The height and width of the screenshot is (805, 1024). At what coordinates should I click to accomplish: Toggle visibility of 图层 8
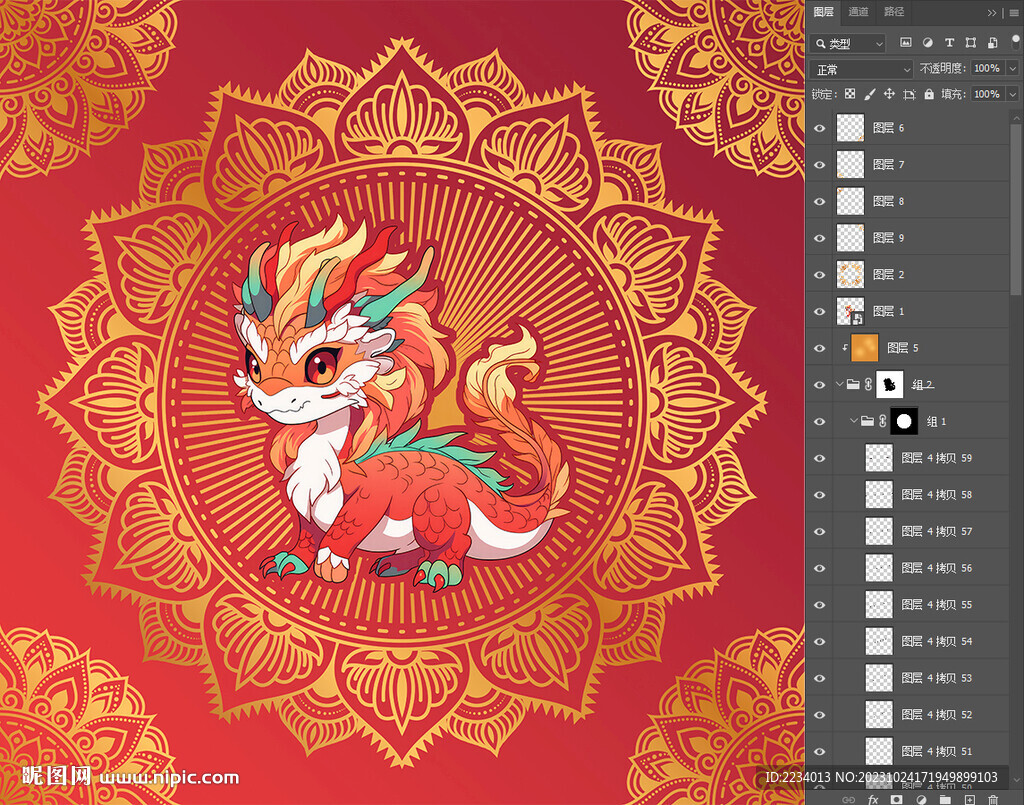pyautogui.click(x=820, y=201)
